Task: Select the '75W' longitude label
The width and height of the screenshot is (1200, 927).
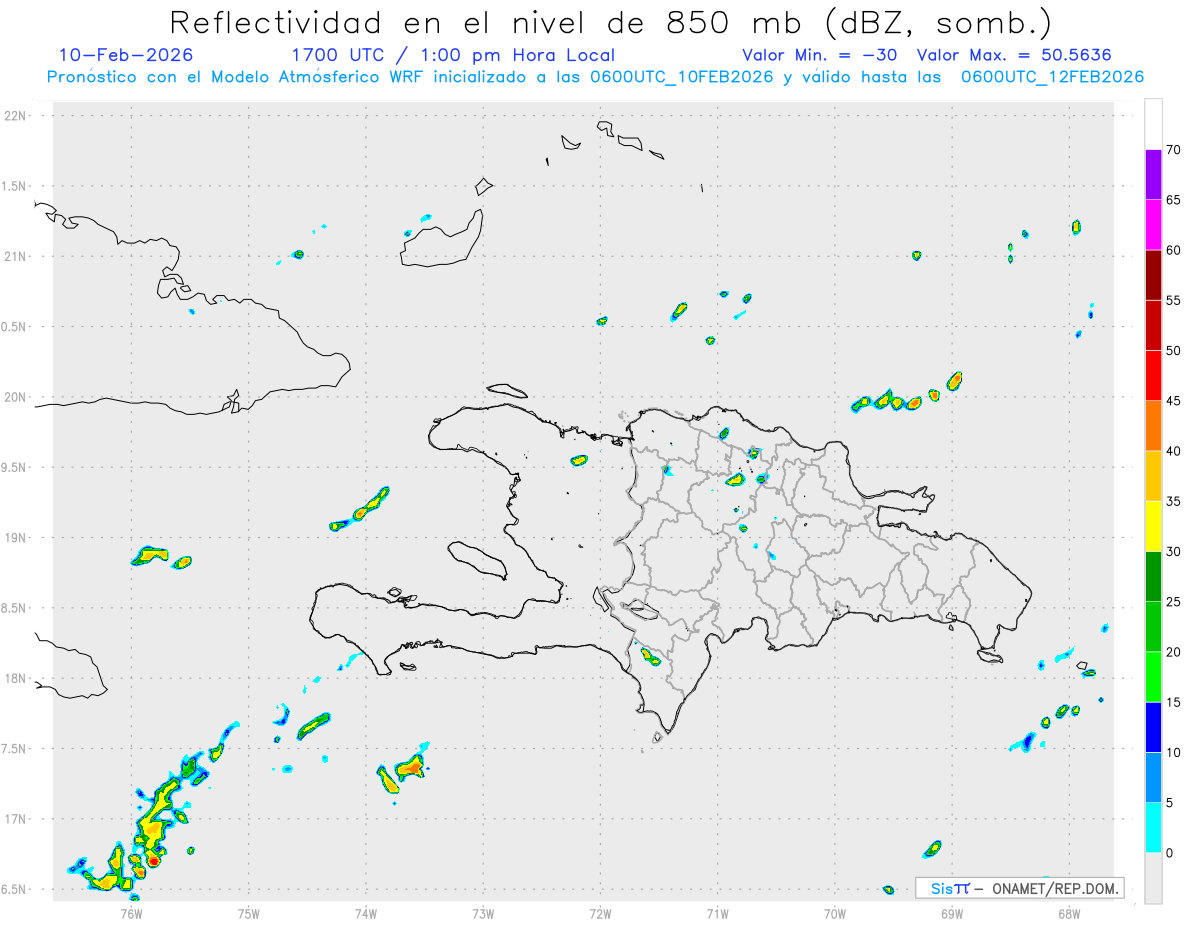Action: click(248, 913)
